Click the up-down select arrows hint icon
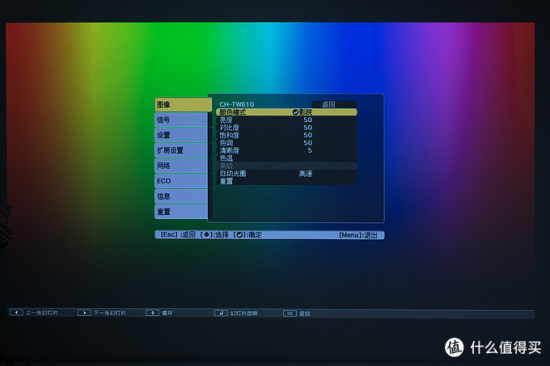Screen dimensions: 550x366 pyautogui.click(x=207, y=234)
